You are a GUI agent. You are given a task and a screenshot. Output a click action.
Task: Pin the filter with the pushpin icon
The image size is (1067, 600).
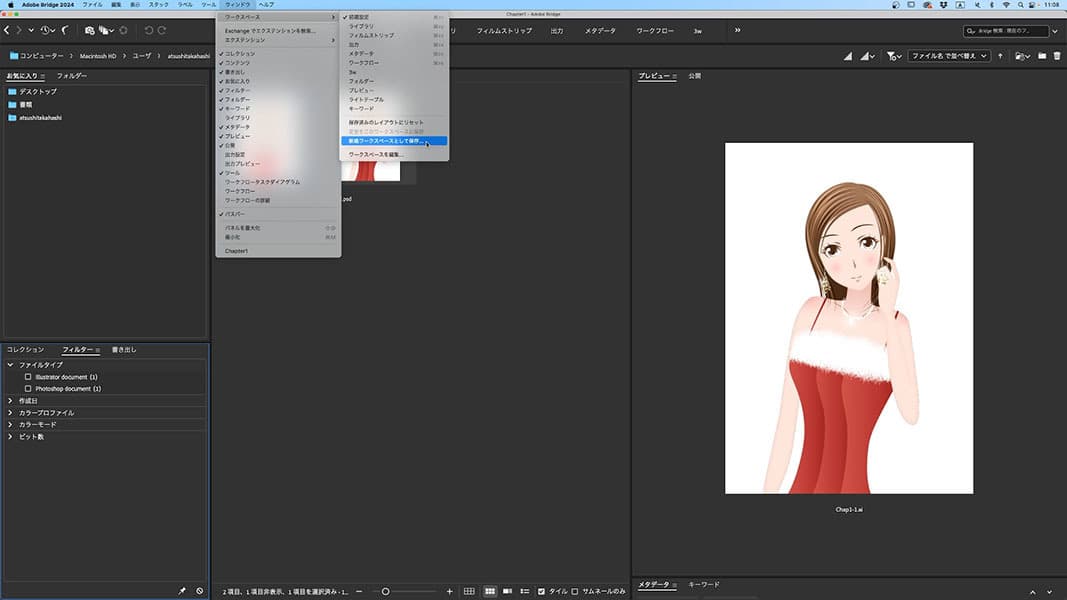click(182, 591)
